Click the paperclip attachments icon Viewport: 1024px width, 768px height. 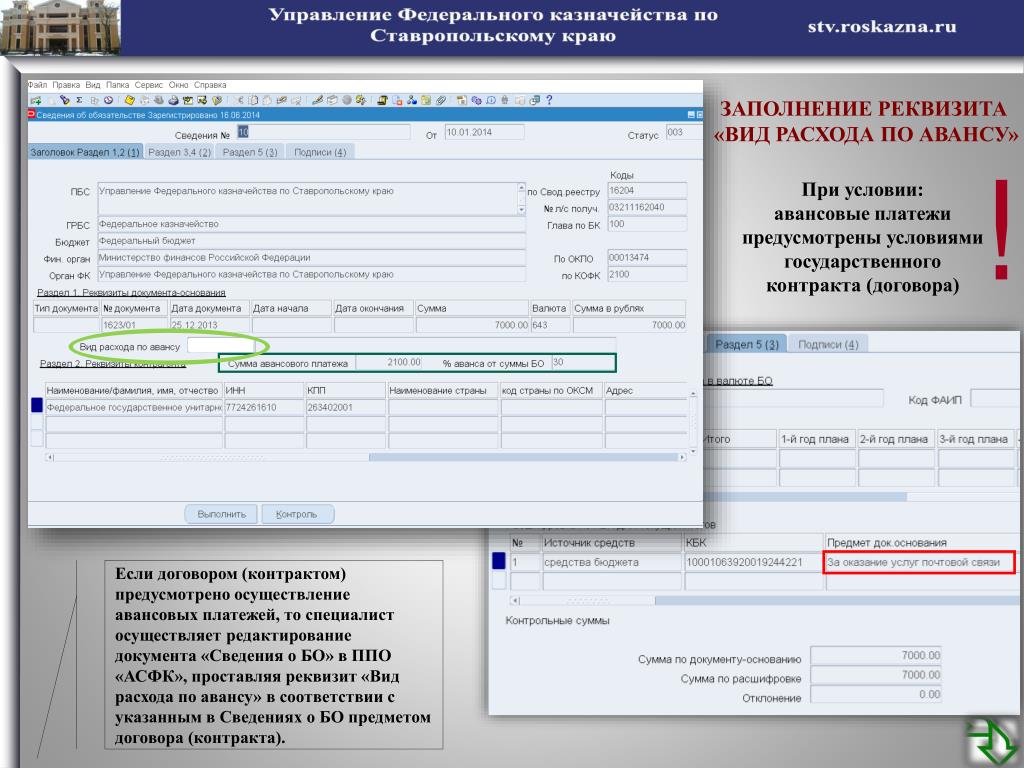point(440,100)
